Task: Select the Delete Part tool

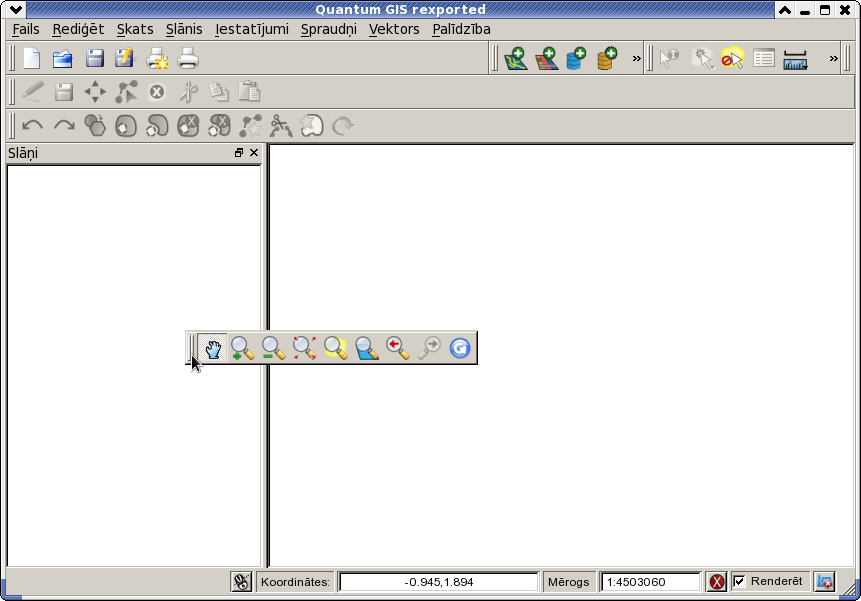Action: point(219,126)
